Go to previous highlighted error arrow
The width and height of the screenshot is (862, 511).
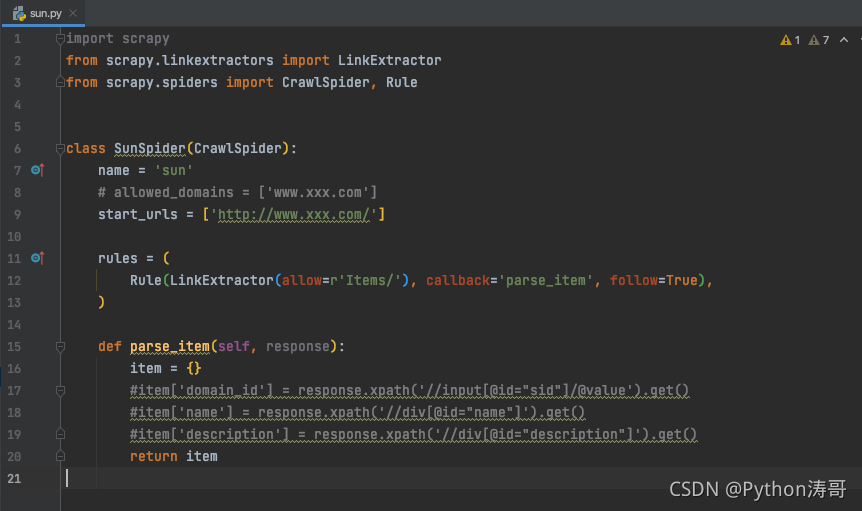tap(844, 40)
